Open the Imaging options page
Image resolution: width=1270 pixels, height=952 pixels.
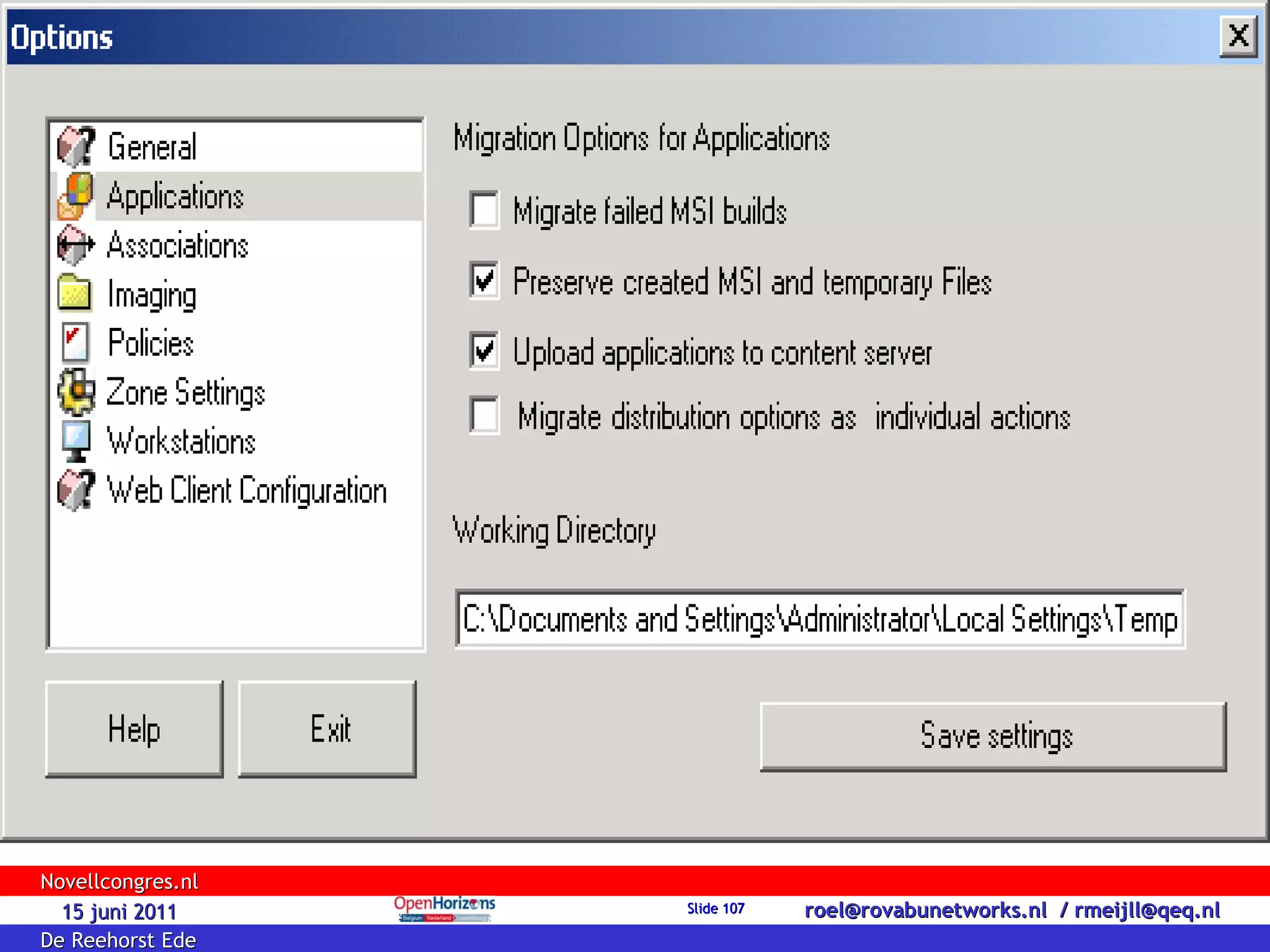tap(236, 294)
